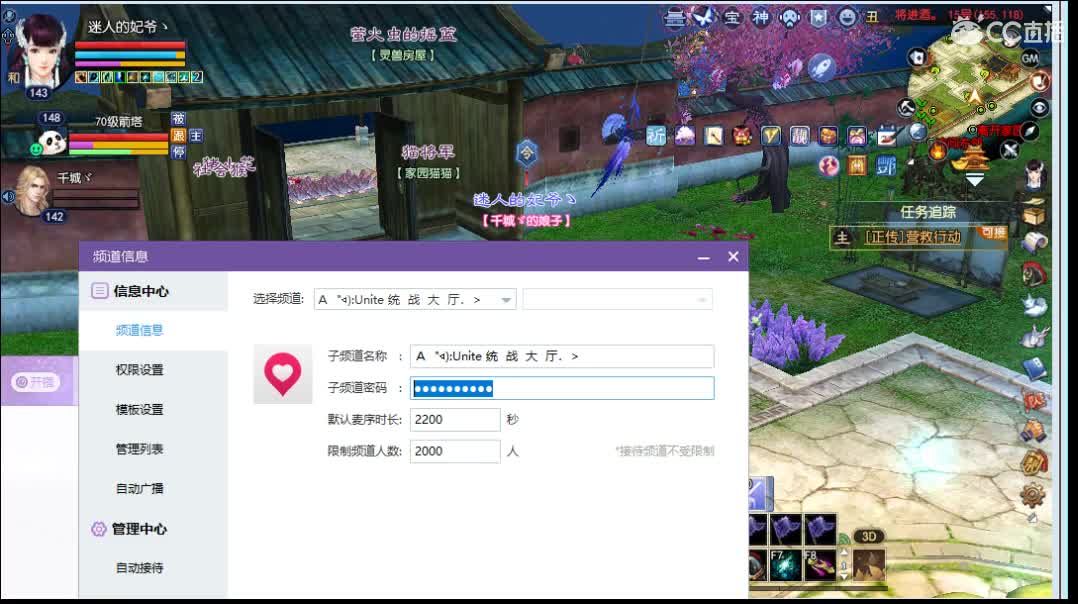Click the 宝 treasure icon in top toolbar

click(730, 17)
